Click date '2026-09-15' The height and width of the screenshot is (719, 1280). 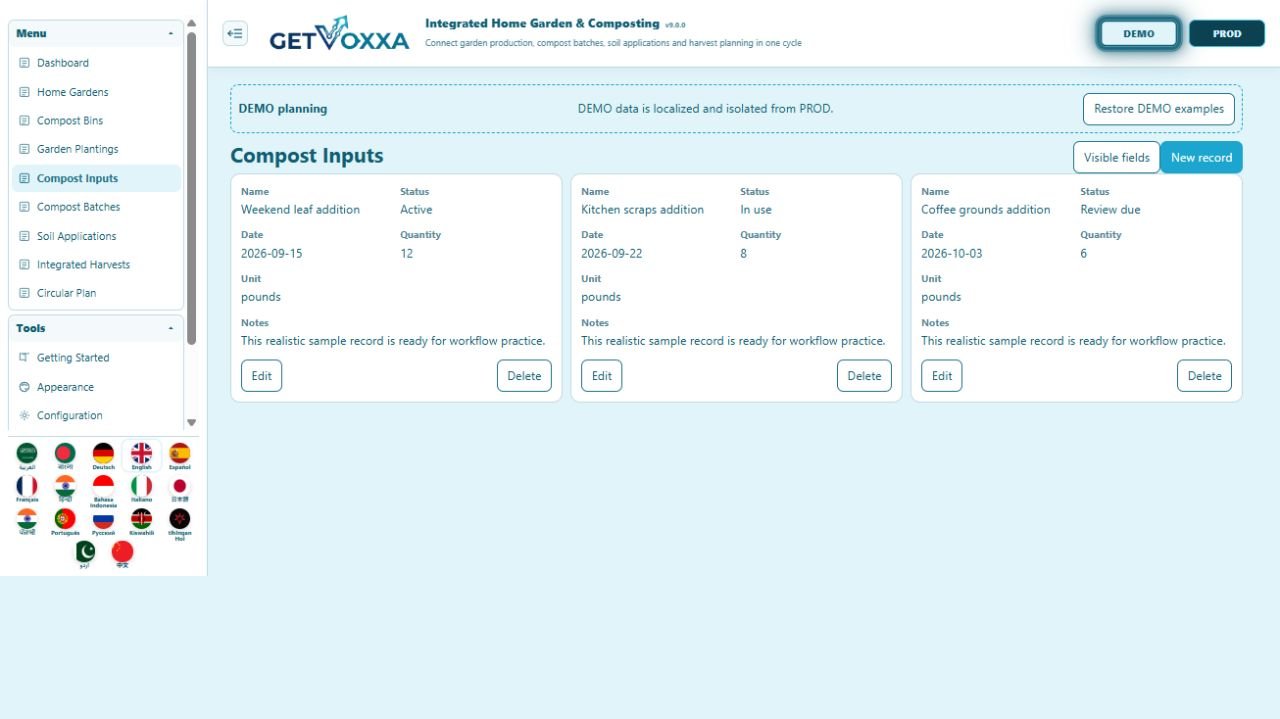[x=271, y=254]
